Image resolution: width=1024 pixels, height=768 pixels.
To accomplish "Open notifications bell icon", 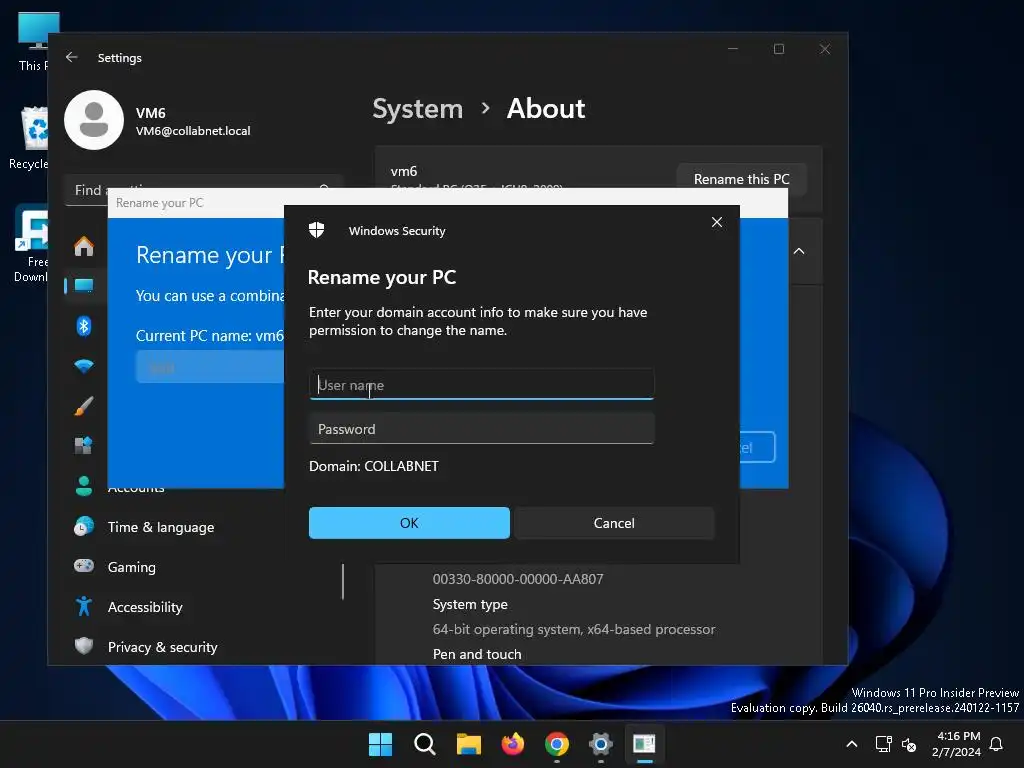I will click(996, 744).
